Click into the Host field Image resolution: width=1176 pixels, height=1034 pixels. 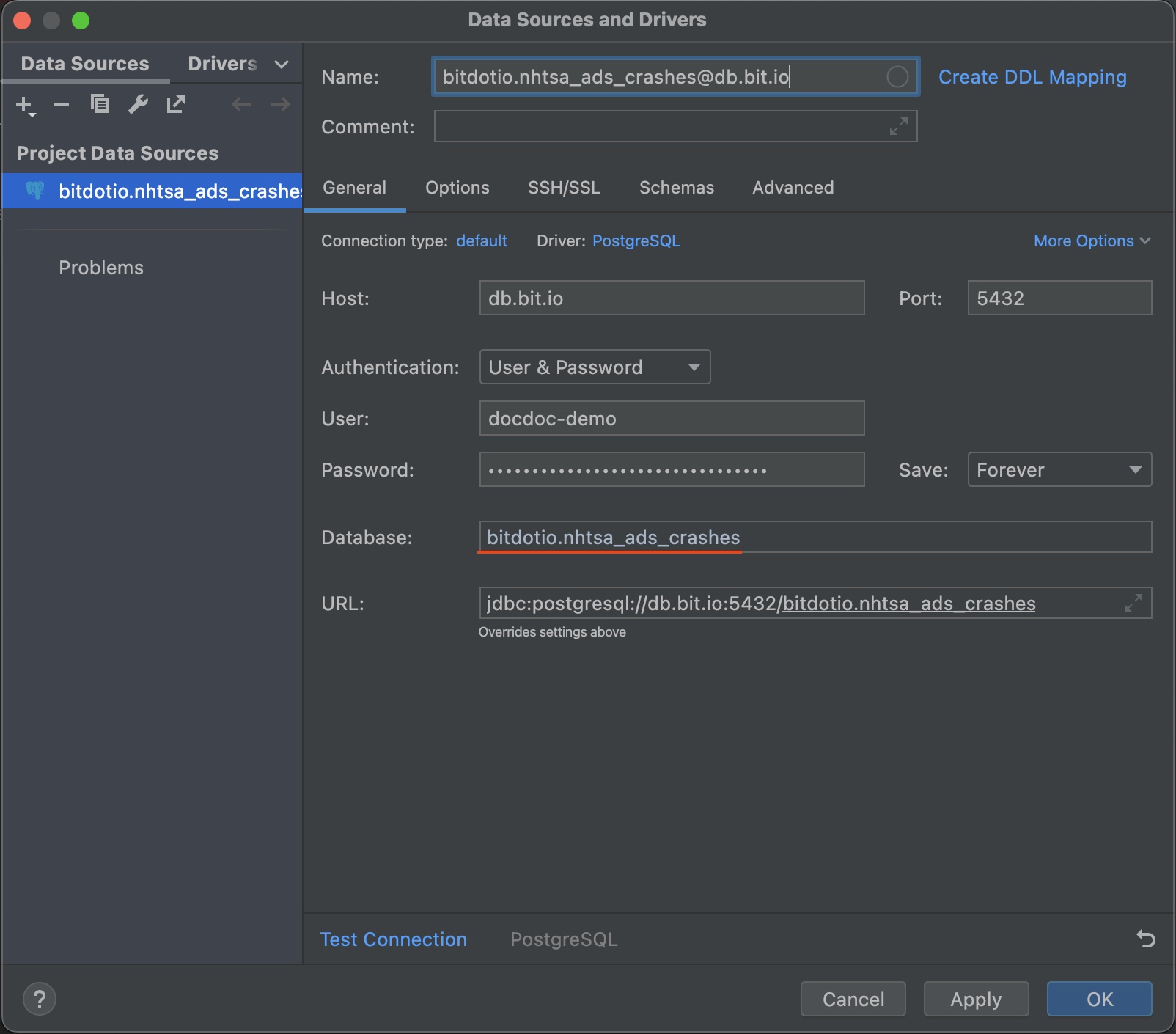(x=672, y=298)
